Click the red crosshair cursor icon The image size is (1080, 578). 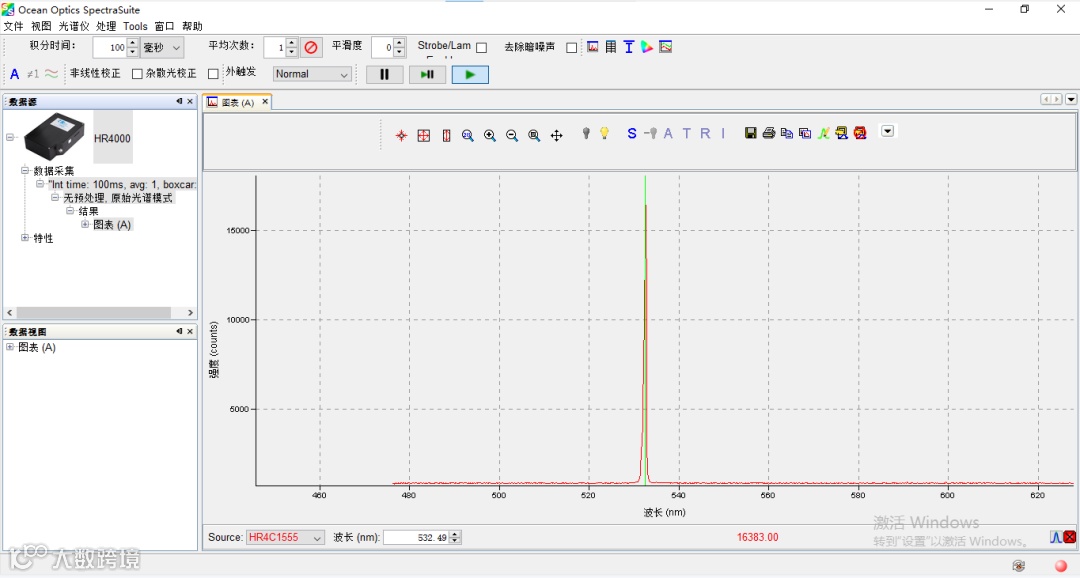pos(402,135)
